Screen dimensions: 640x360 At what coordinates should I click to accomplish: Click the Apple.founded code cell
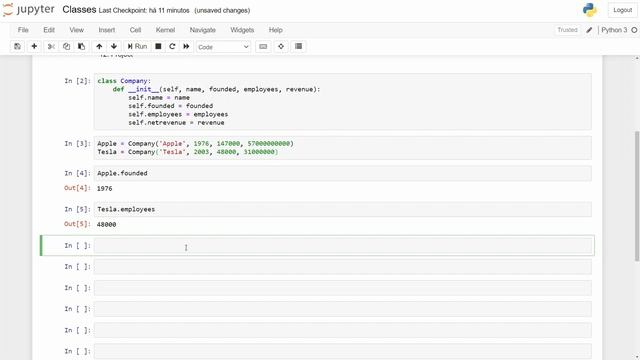point(342,173)
